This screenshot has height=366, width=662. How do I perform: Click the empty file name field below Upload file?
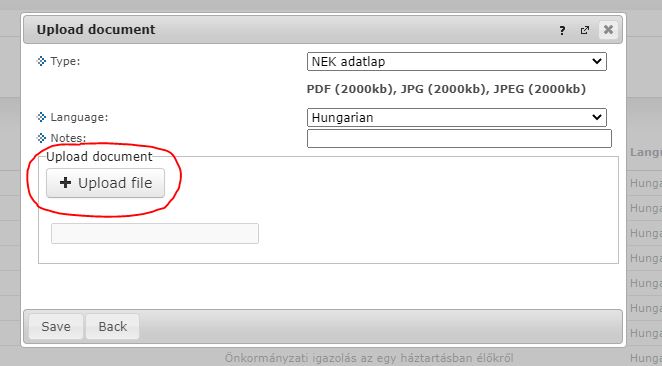[x=155, y=233]
